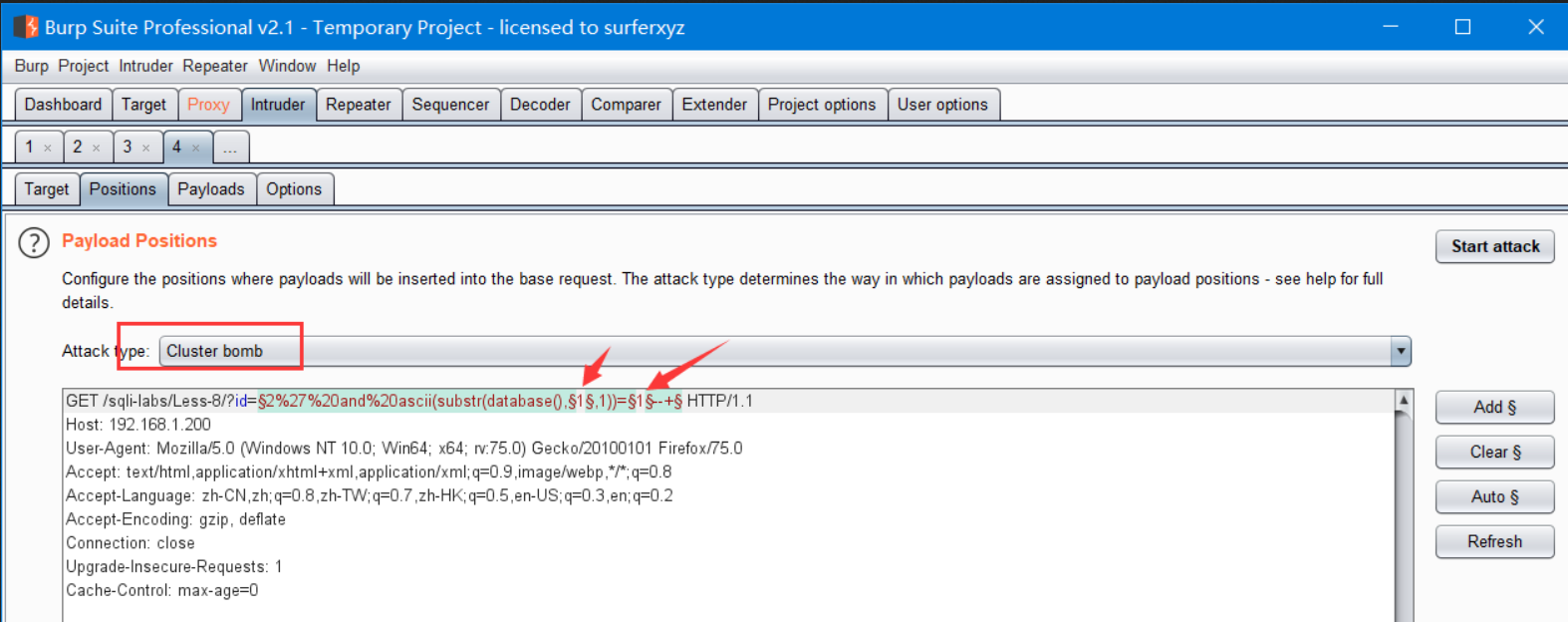The image size is (1568, 622).
Task: Click the Connection: close header line
Action: [131, 543]
